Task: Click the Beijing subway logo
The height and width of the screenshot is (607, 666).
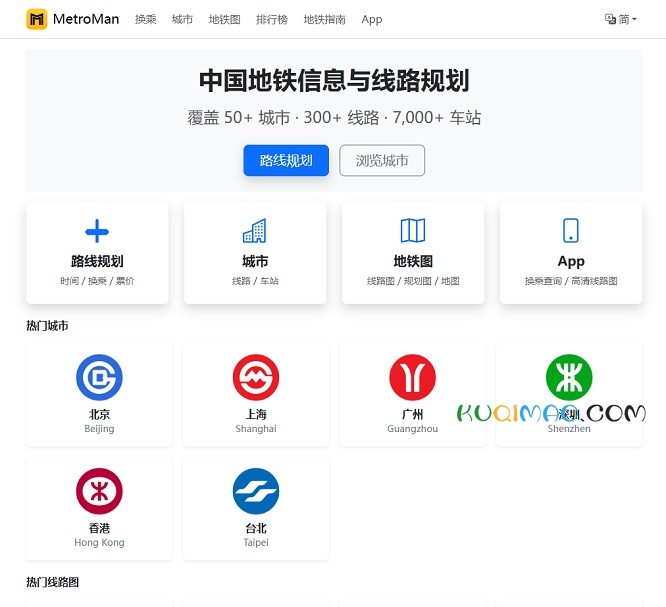Action: click(x=99, y=377)
